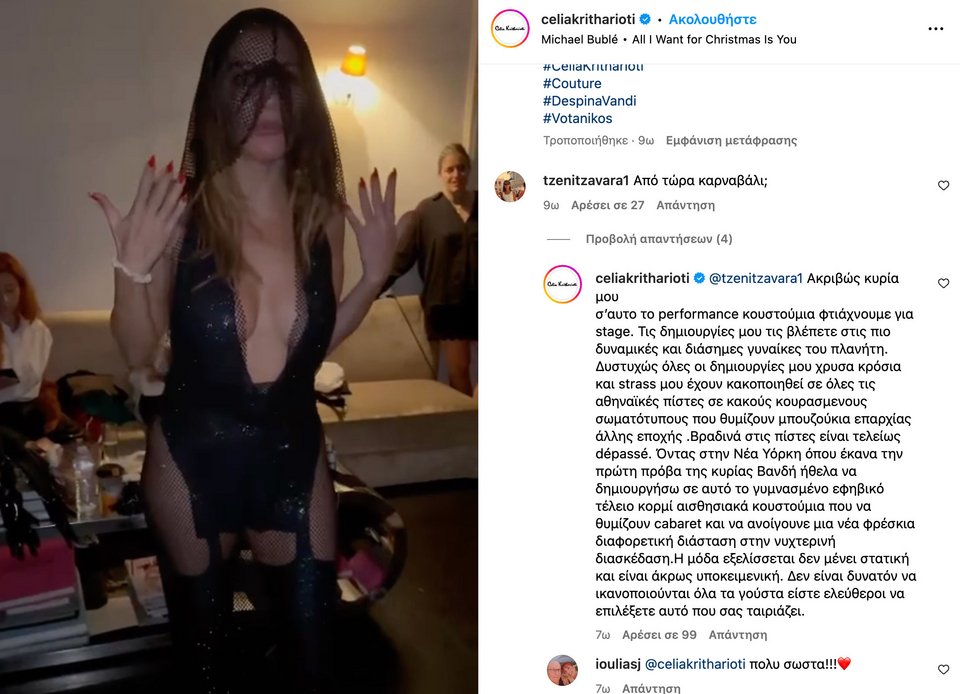Open the #Votanikos hashtag

pos(577,118)
